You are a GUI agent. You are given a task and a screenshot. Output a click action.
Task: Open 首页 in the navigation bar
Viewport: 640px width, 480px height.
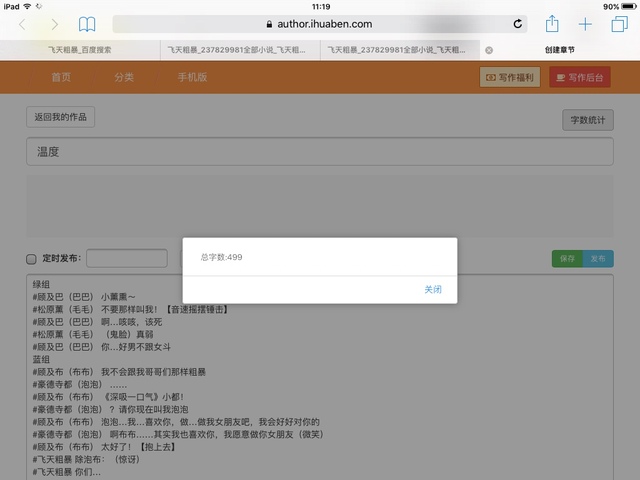pos(62,77)
